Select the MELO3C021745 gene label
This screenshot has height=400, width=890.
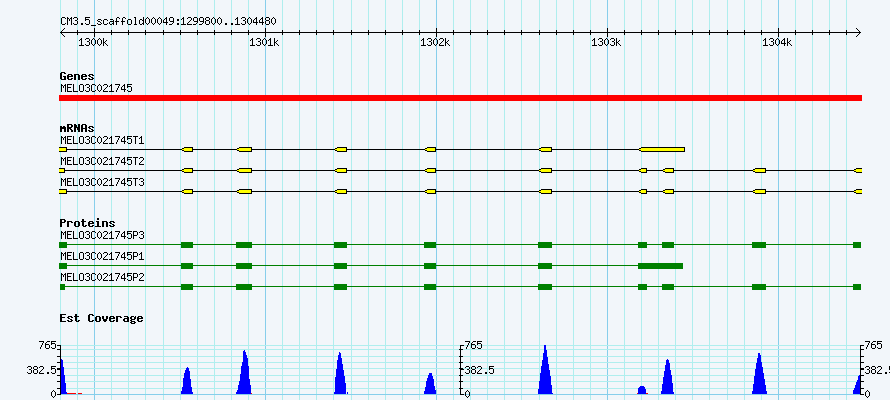96,89
